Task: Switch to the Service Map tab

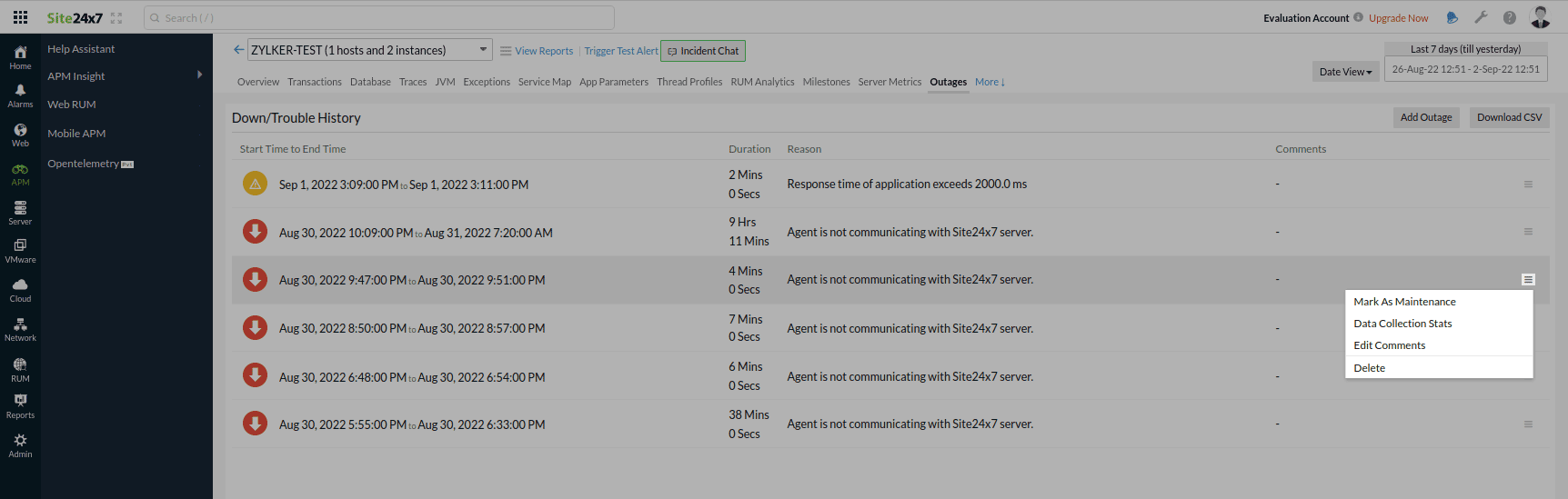Action: 544,82
